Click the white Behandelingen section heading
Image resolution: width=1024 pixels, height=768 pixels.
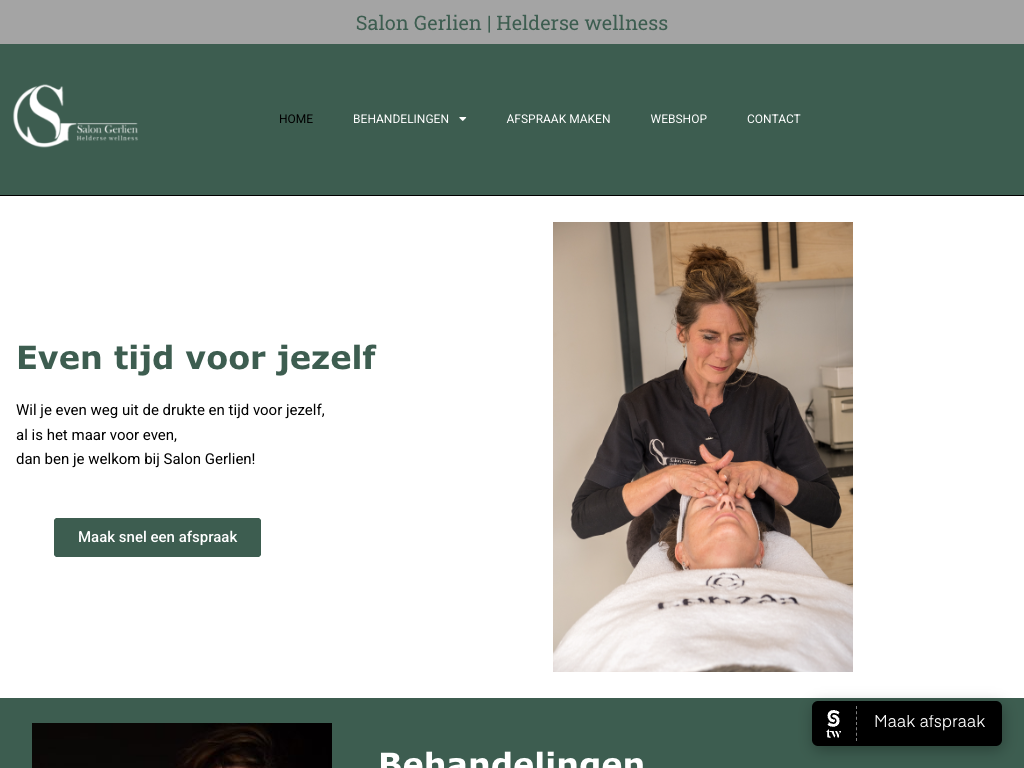pos(511,759)
